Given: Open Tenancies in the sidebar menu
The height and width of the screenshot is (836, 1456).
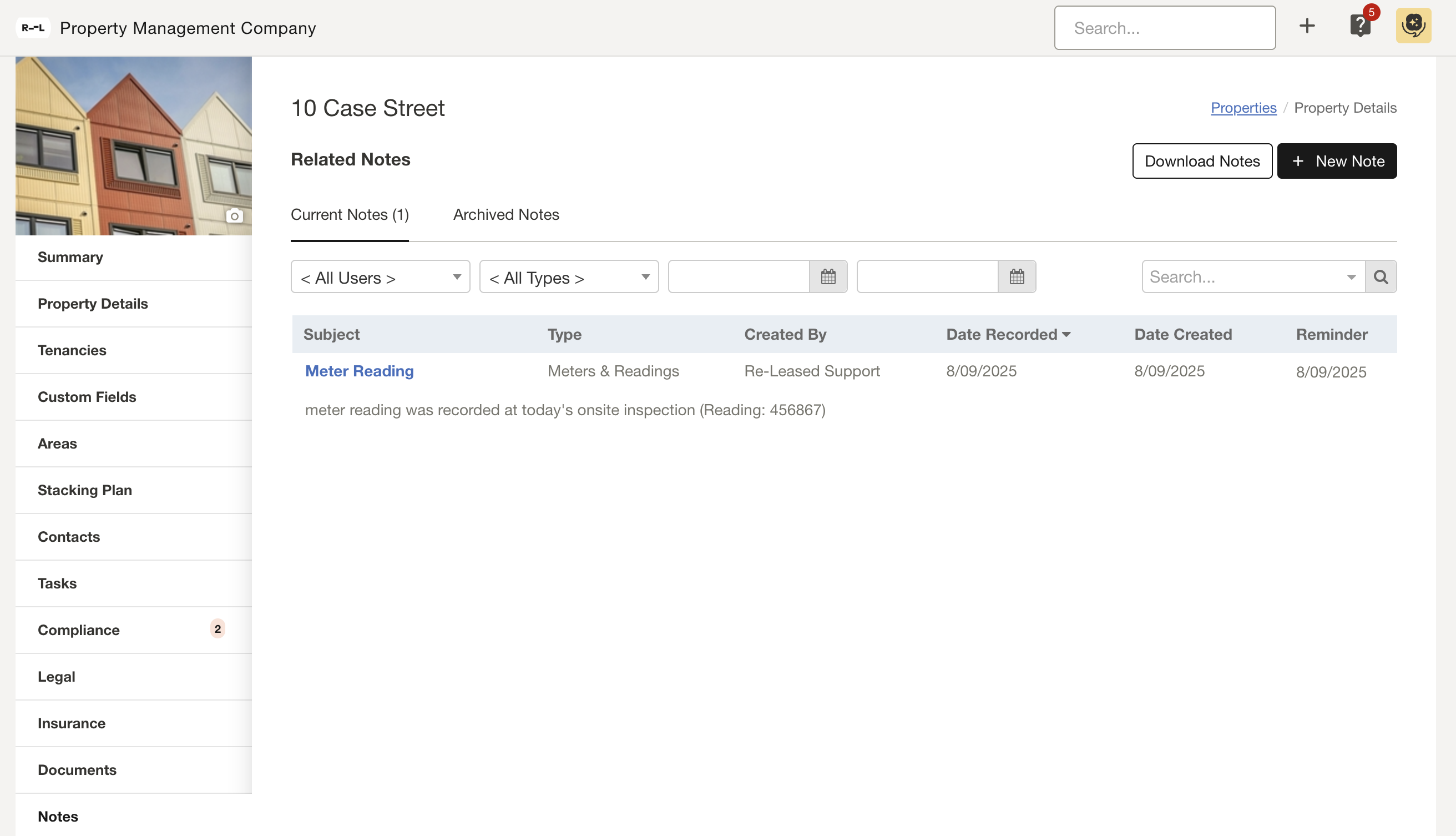Looking at the screenshot, I should click(72, 350).
